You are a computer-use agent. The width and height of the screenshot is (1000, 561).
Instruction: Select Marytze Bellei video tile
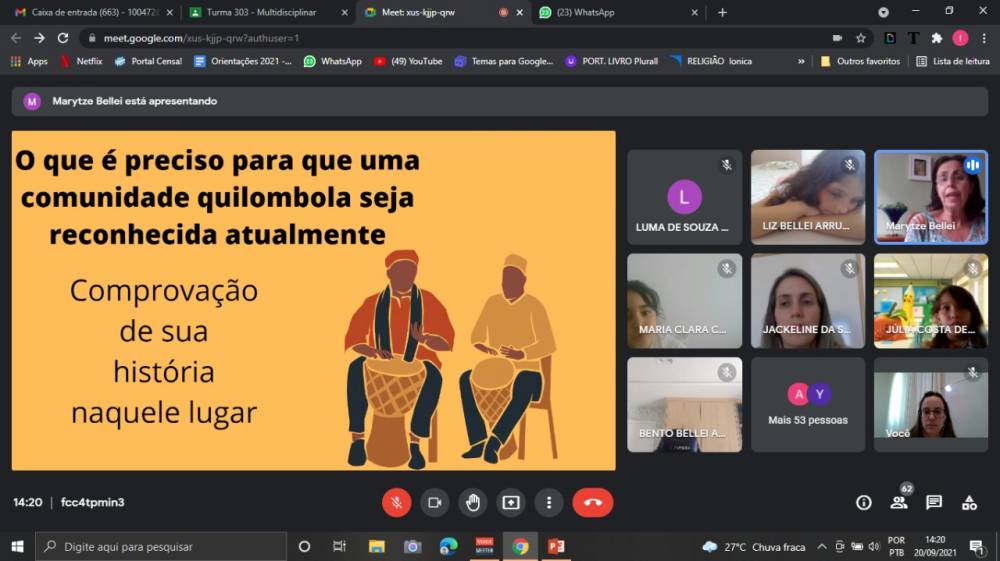[x=930, y=197]
